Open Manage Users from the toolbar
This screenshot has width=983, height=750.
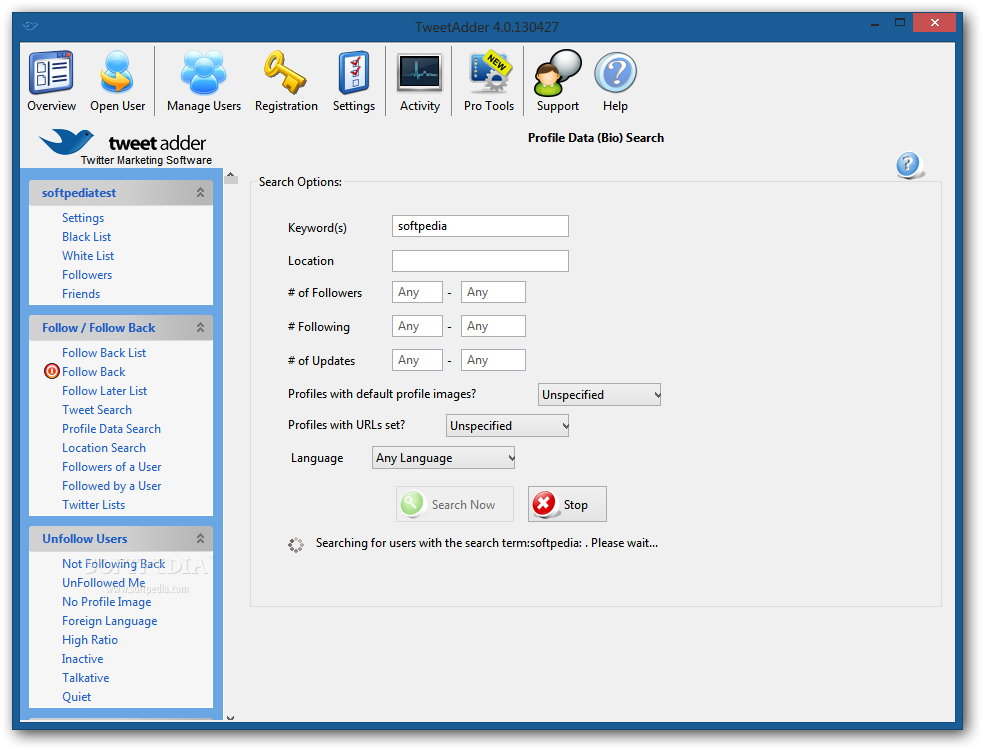(204, 81)
